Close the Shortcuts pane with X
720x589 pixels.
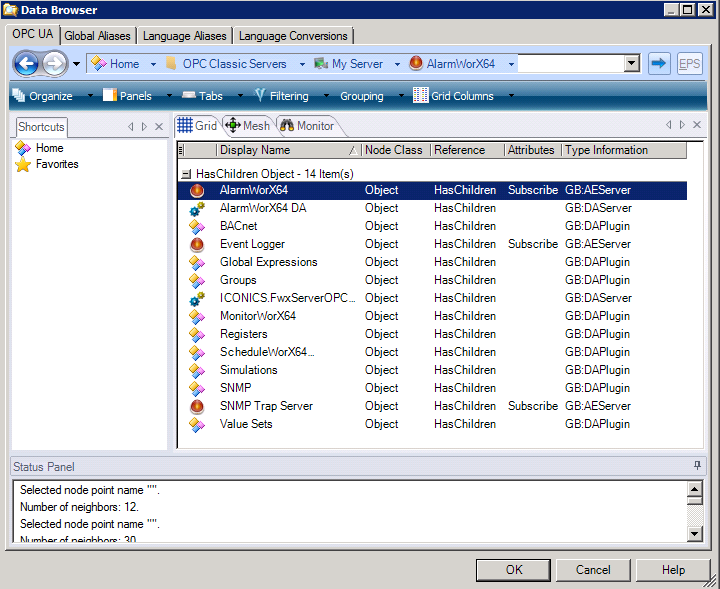159,127
